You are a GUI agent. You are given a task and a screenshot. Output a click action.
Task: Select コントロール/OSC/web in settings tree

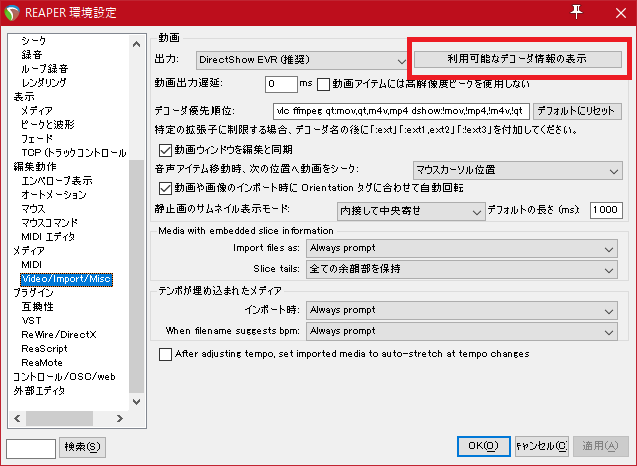coord(64,377)
